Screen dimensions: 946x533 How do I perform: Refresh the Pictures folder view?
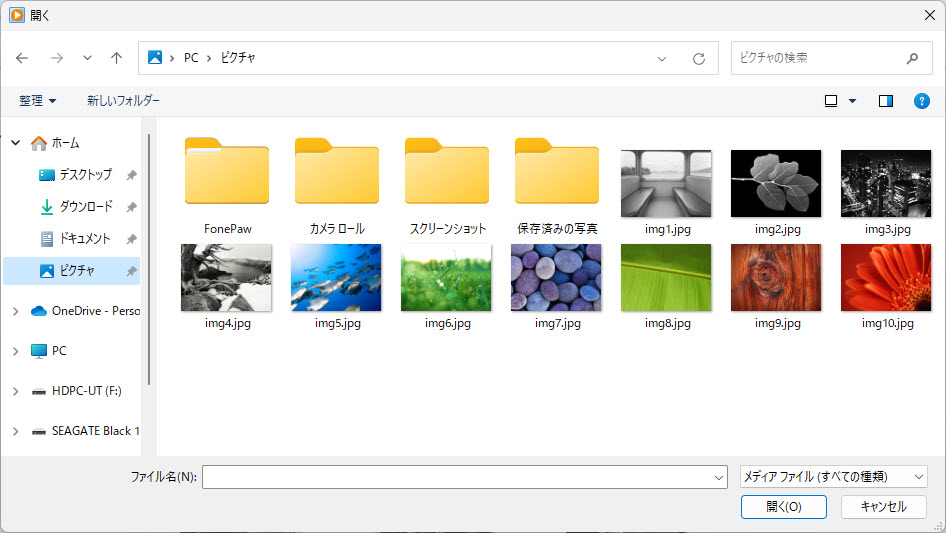click(x=699, y=59)
